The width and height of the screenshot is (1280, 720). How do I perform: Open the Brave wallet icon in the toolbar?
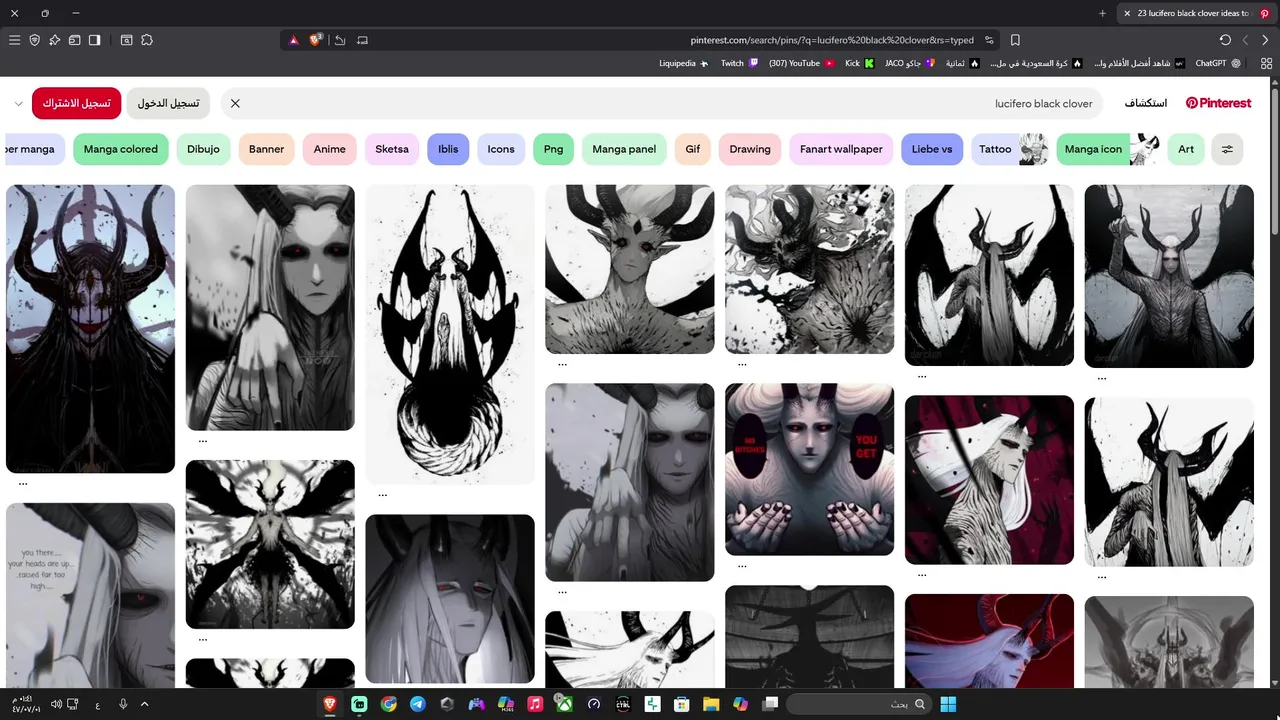pyautogui.click(x=74, y=40)
